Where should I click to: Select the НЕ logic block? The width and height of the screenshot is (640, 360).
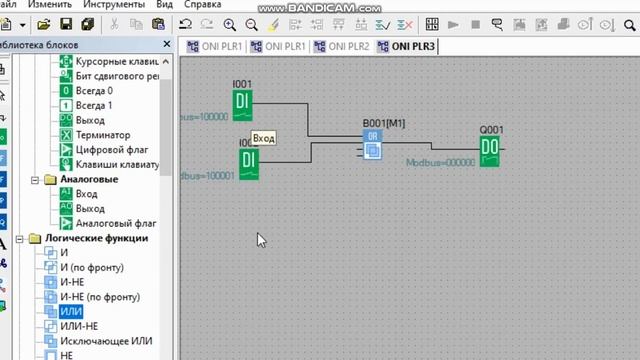58,355
